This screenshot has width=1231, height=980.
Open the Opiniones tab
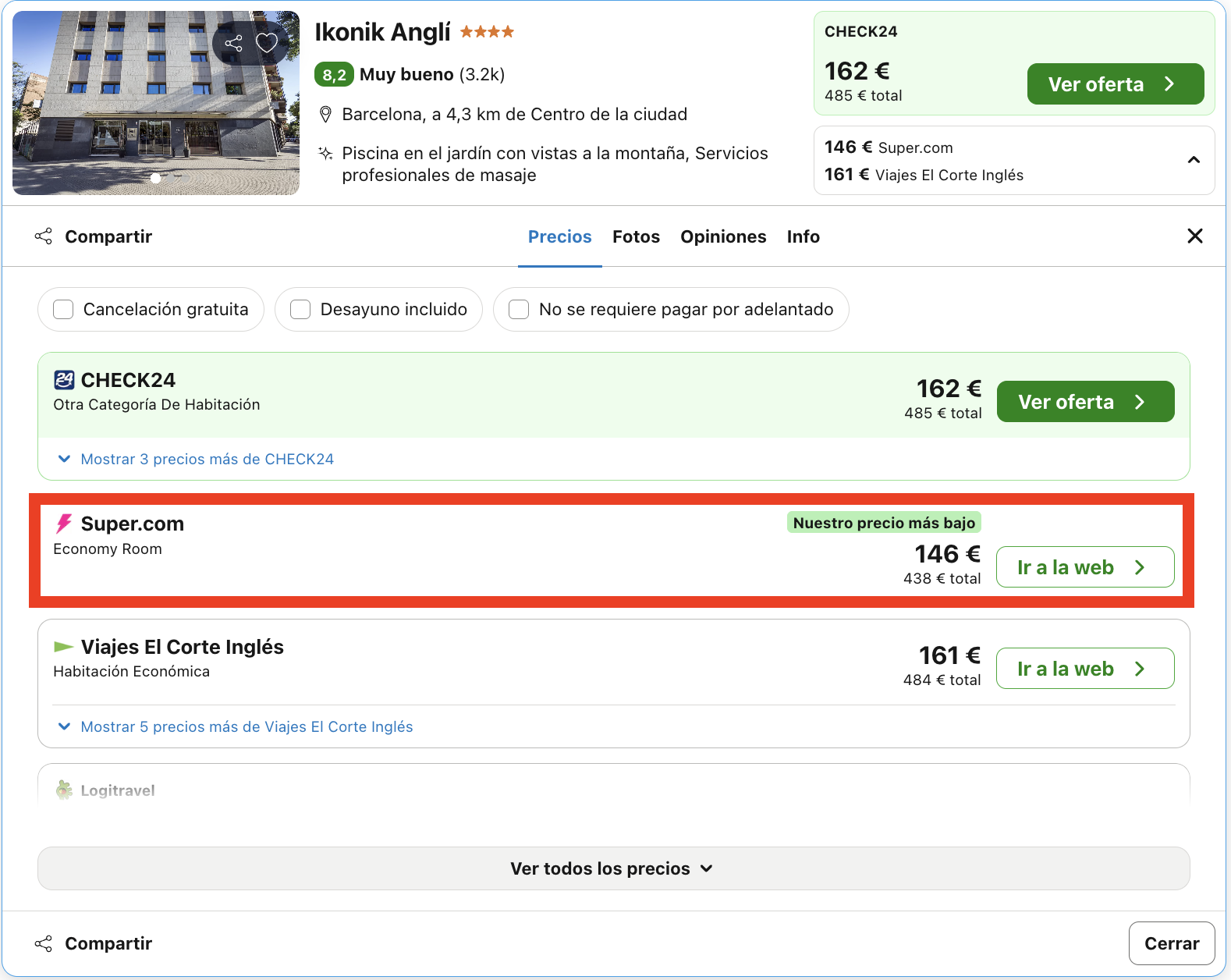(723, 236)
